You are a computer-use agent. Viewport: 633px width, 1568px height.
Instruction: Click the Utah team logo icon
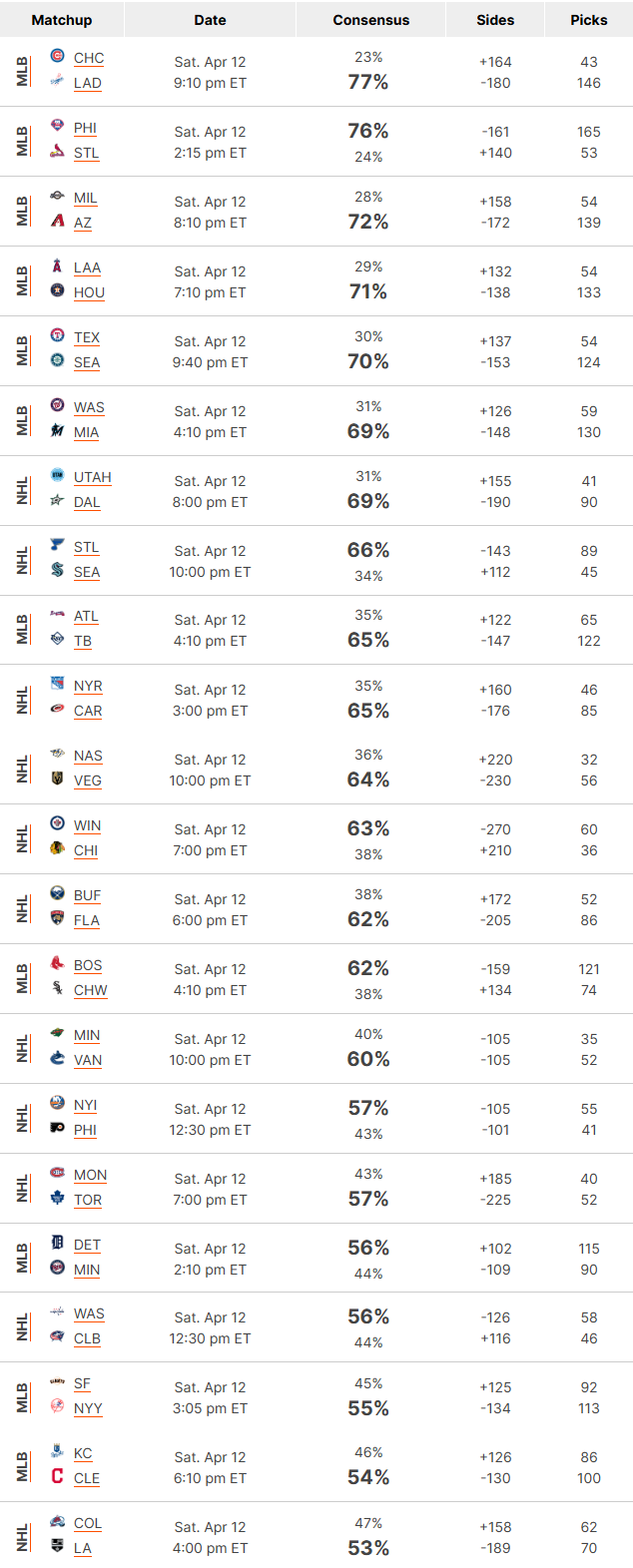57,475
